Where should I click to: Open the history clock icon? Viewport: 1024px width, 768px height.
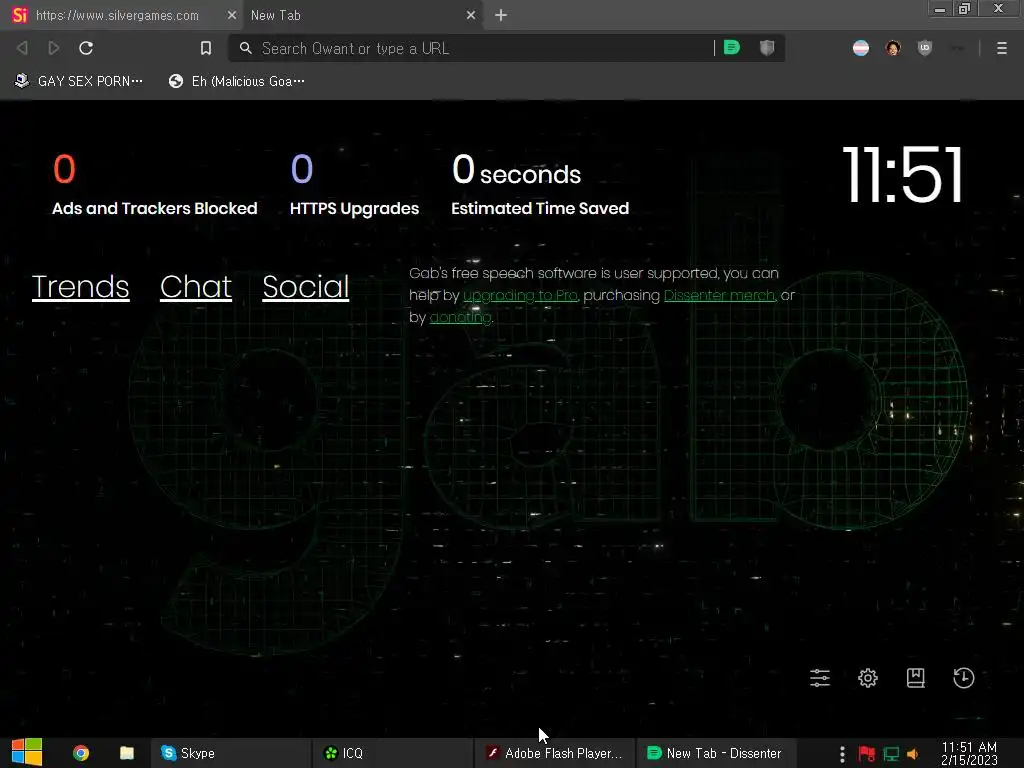pyautogui.click(x=964, y=678)
